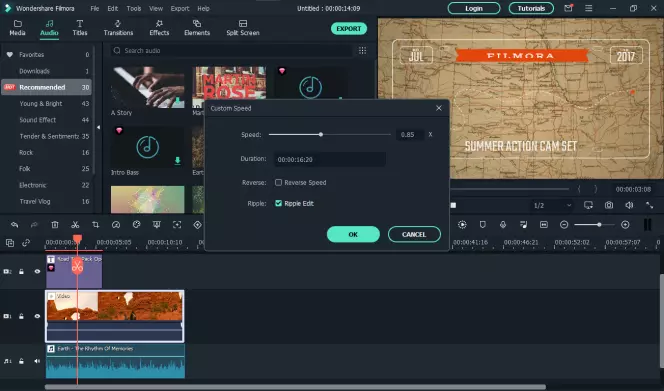The width and height of the screenshot is (664, 391).
Task: Open the Tools menu
Action: [133, 8]
